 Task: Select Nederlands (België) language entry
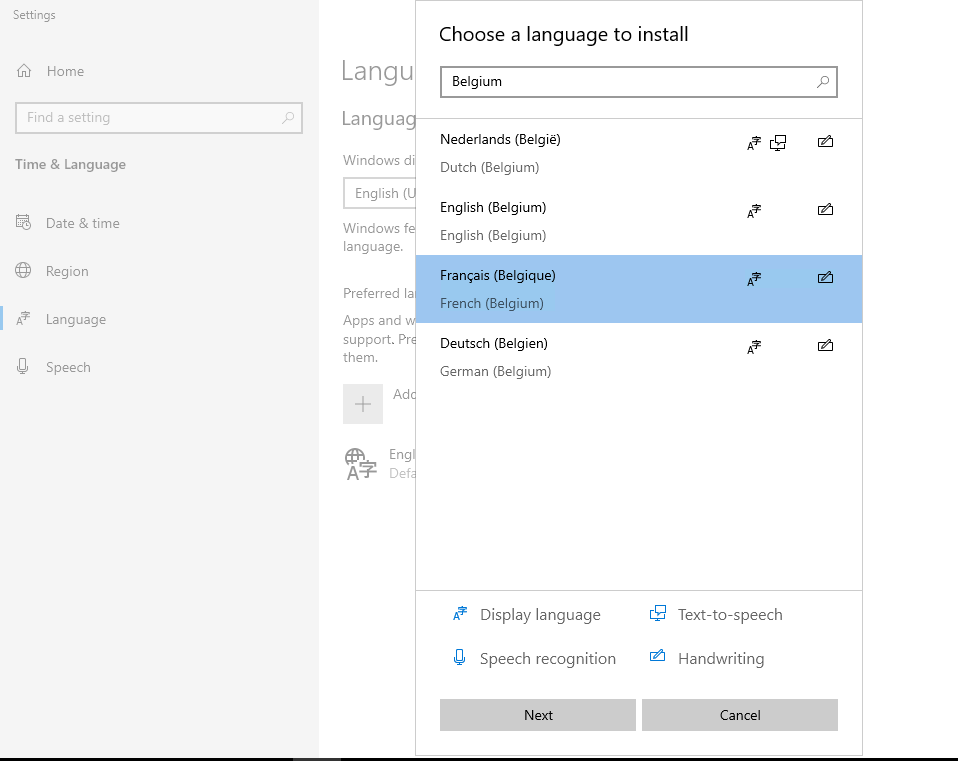tap(638, 153)
